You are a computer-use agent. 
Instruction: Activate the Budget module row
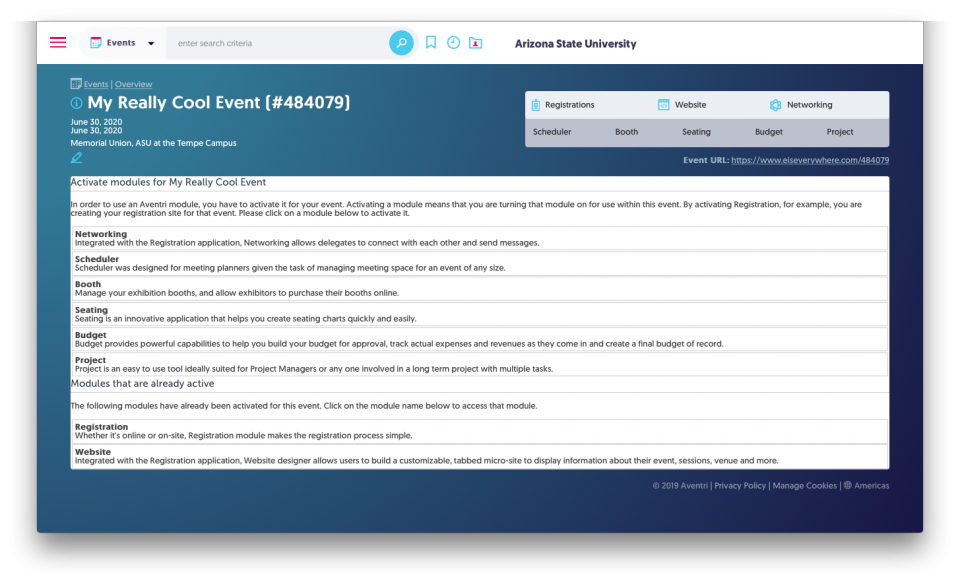[x=479, y=339]
